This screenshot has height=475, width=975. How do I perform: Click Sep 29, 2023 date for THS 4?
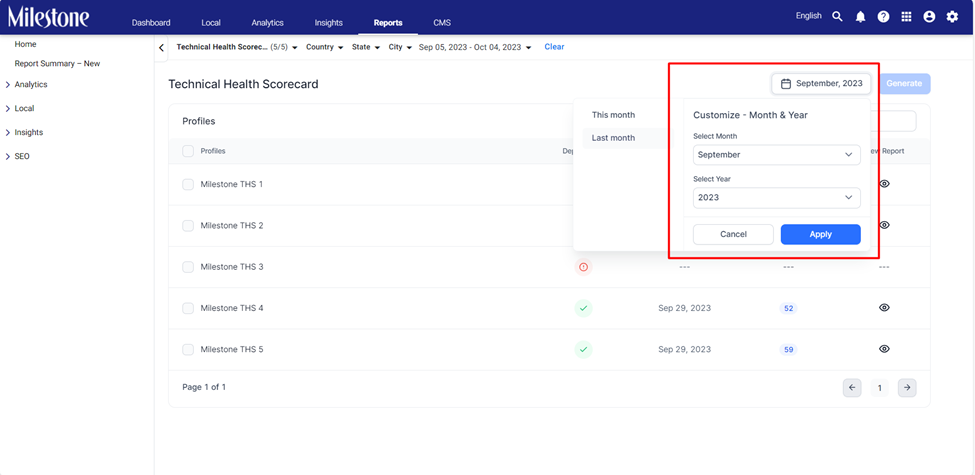click(x=685, y=308)
